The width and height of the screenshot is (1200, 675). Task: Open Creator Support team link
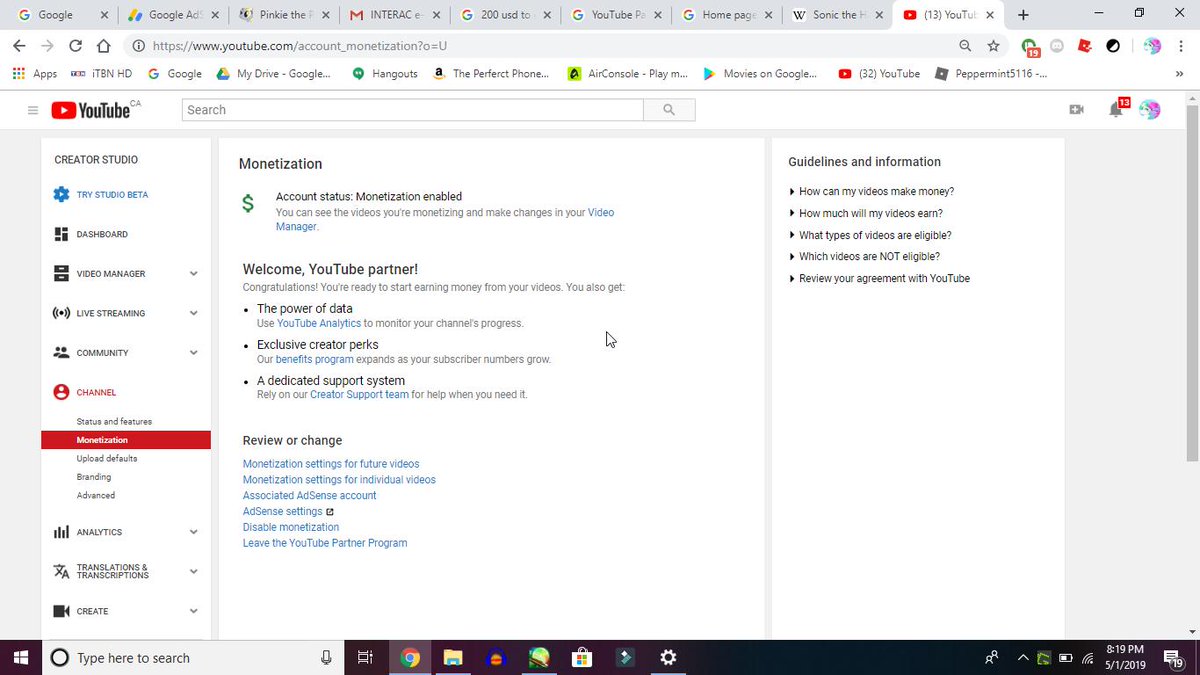359,395
